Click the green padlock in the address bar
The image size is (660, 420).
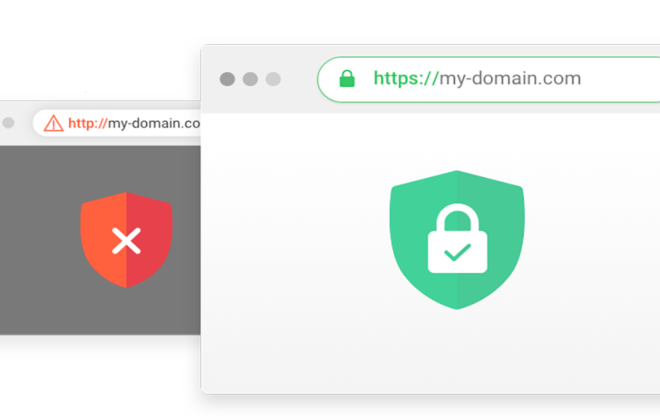click(x=347, y=79)
